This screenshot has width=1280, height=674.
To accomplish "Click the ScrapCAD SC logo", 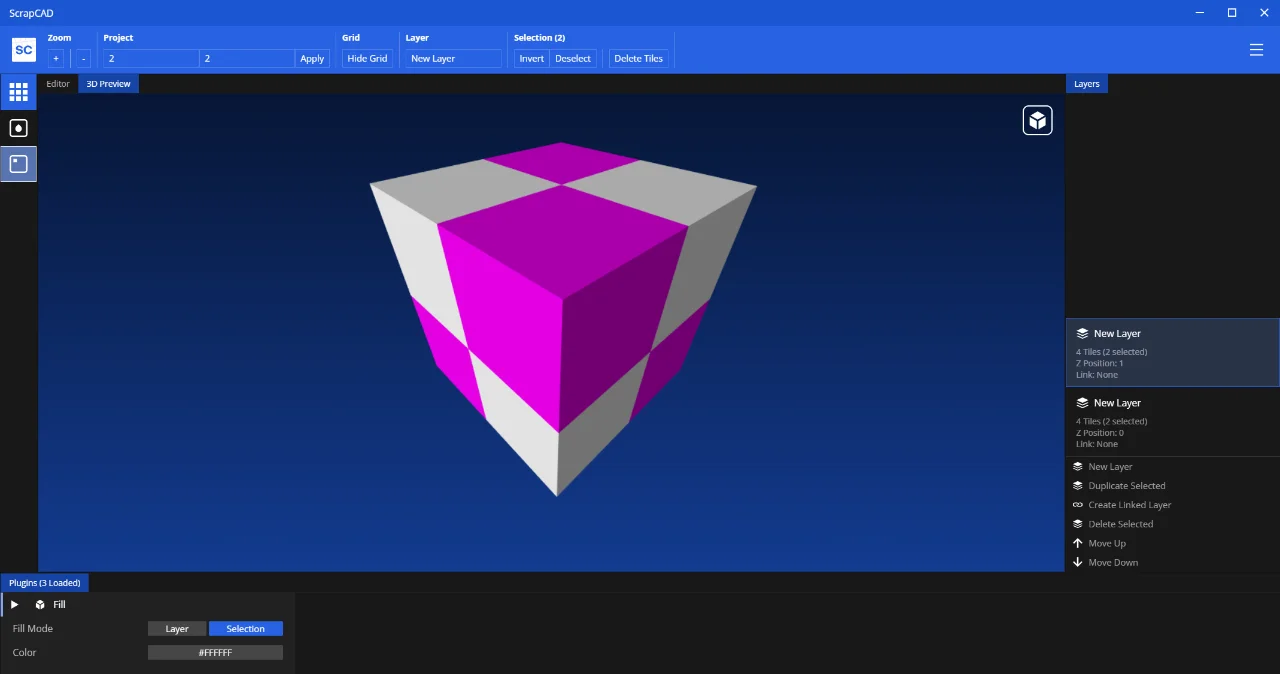I will point(23,50).
